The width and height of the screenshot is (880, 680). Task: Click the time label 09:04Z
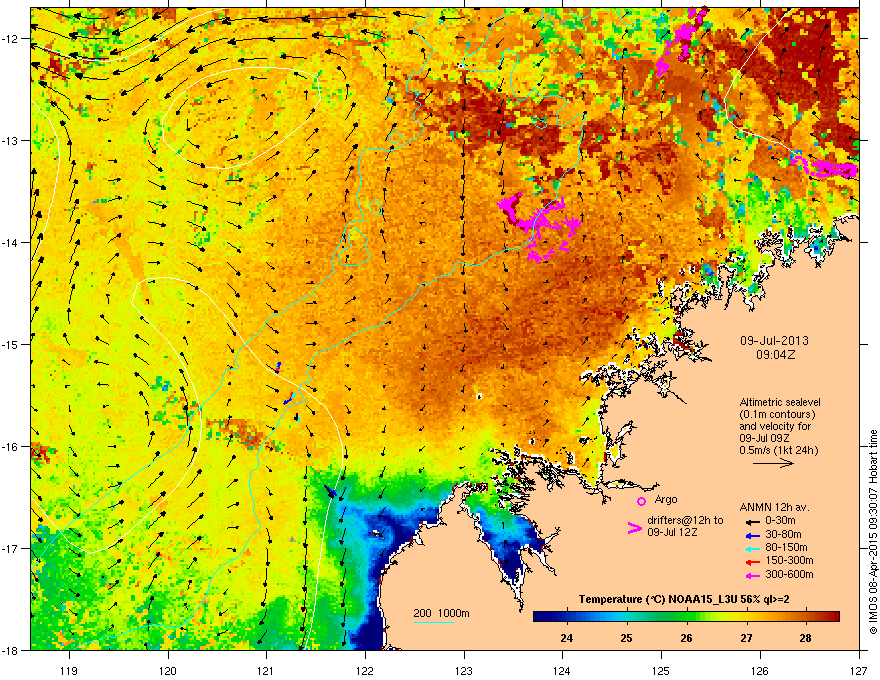[775, 355]
